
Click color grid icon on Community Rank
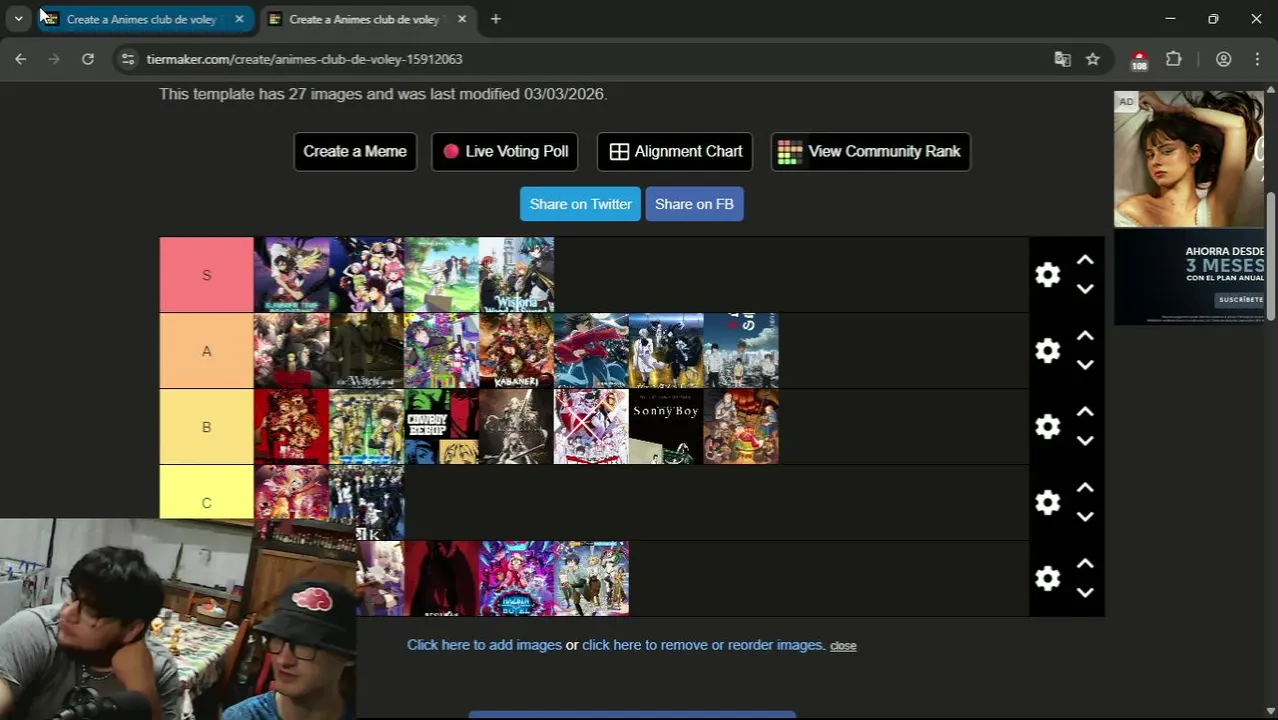point(790,152)
